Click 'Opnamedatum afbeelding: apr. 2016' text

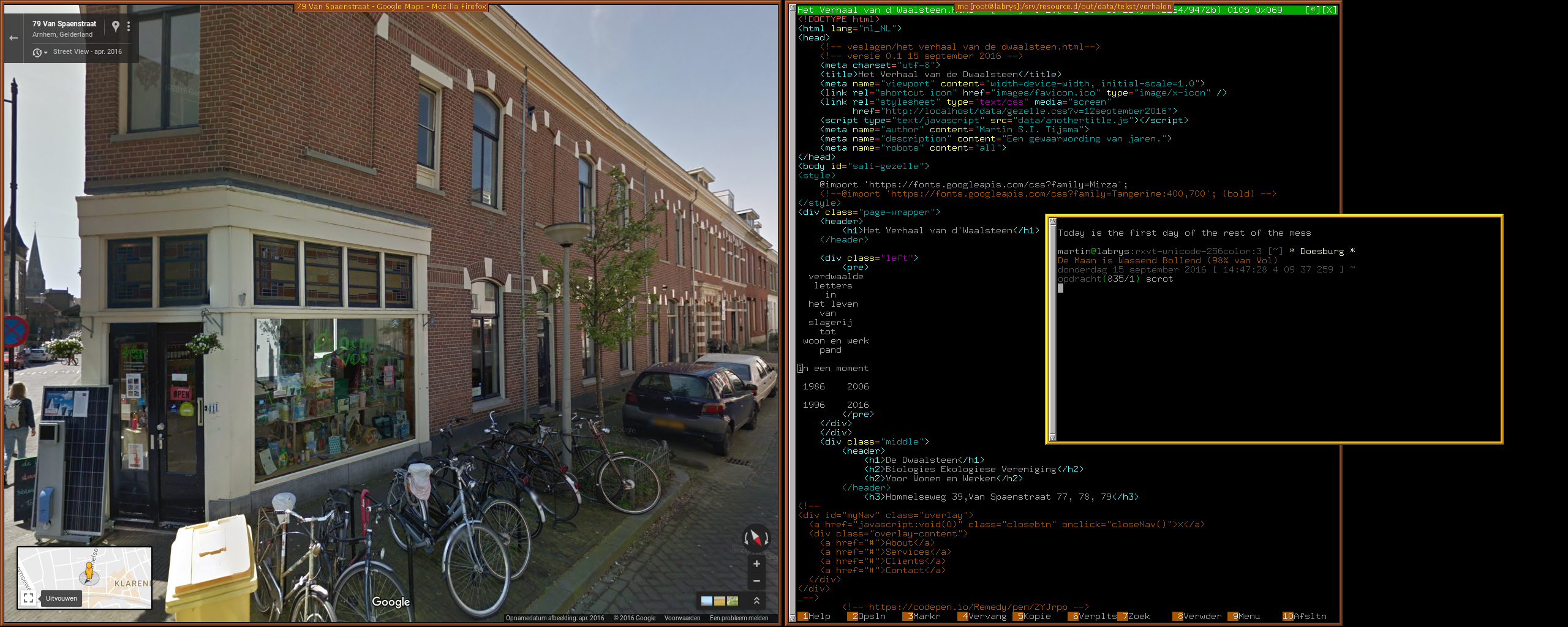click(555, 618)
